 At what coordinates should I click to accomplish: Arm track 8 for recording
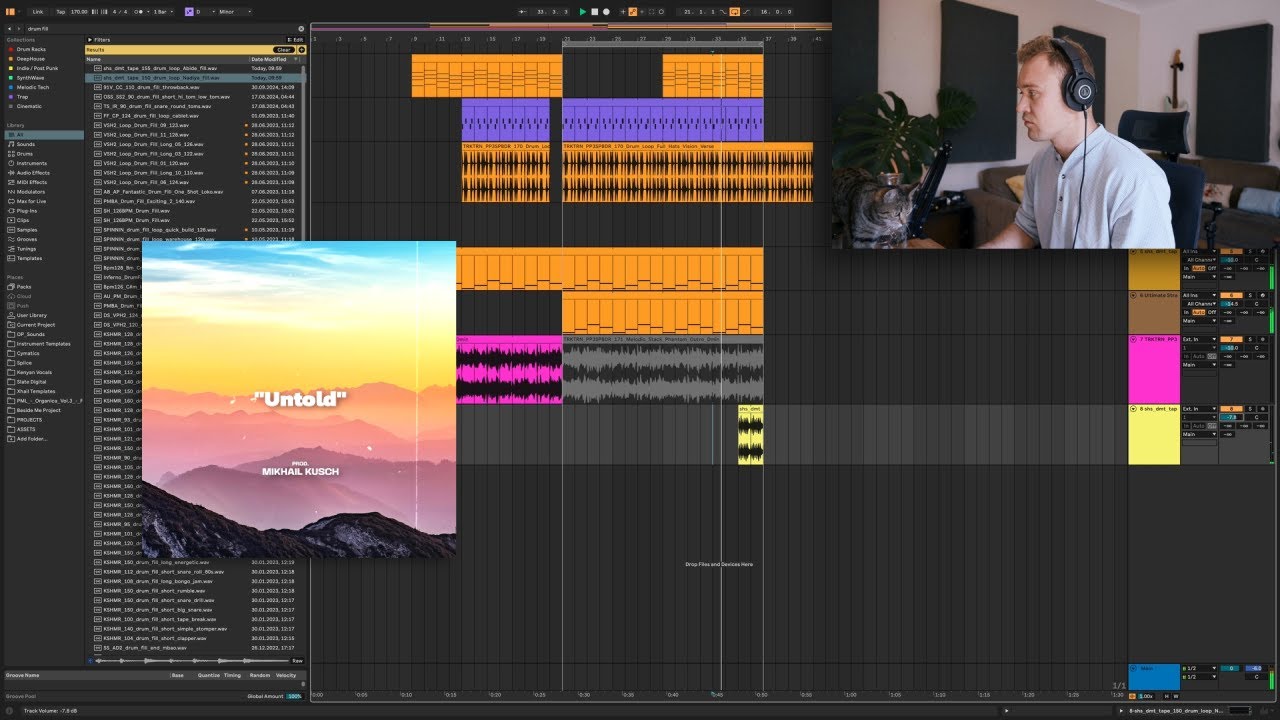(x=1263, y=409)
